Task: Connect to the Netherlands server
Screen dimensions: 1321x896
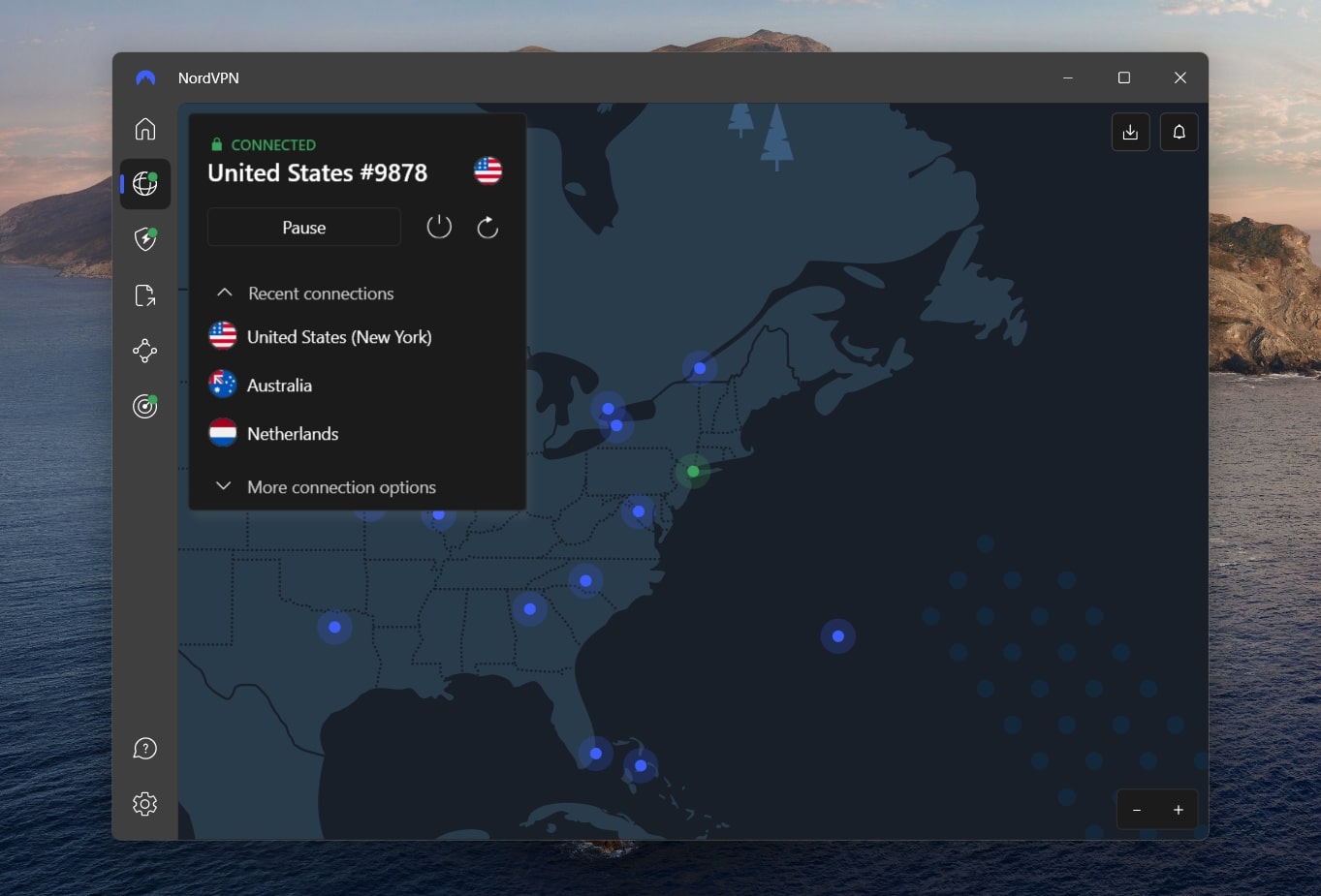Action: coord(292,433)
